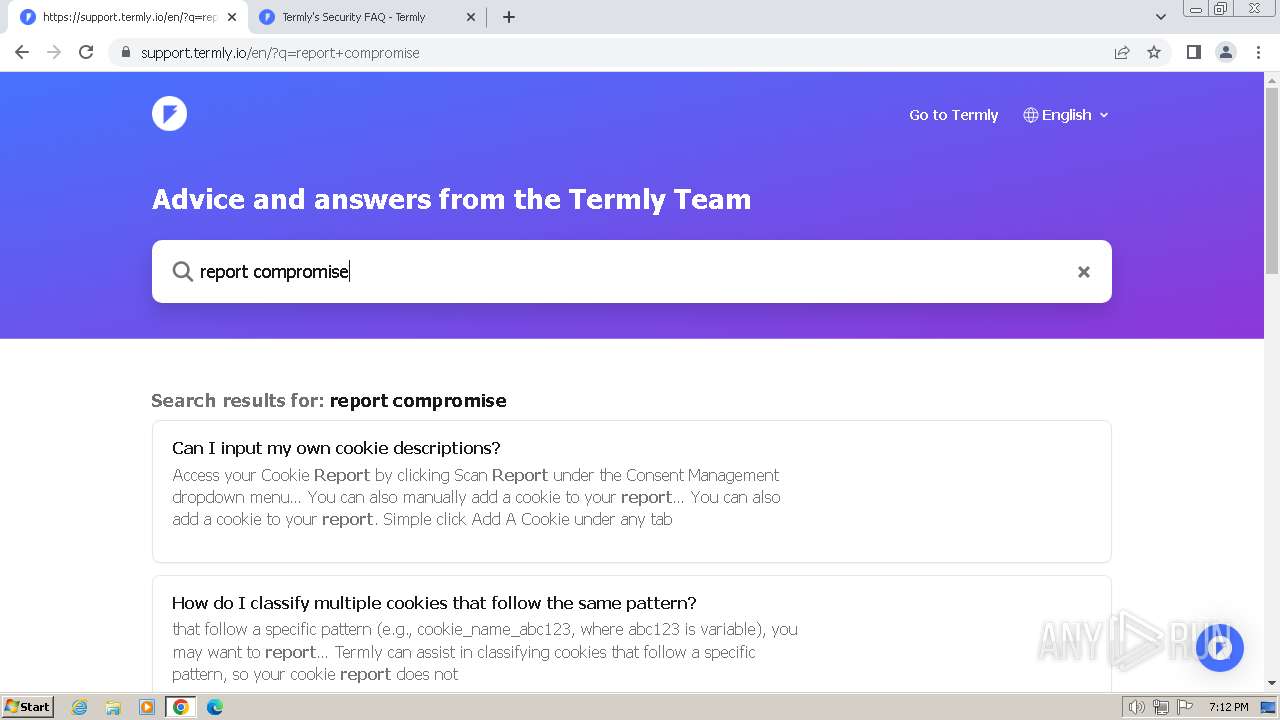Click the address bar URL
The width and height of the screenshot is (1280, 720).
280,53
